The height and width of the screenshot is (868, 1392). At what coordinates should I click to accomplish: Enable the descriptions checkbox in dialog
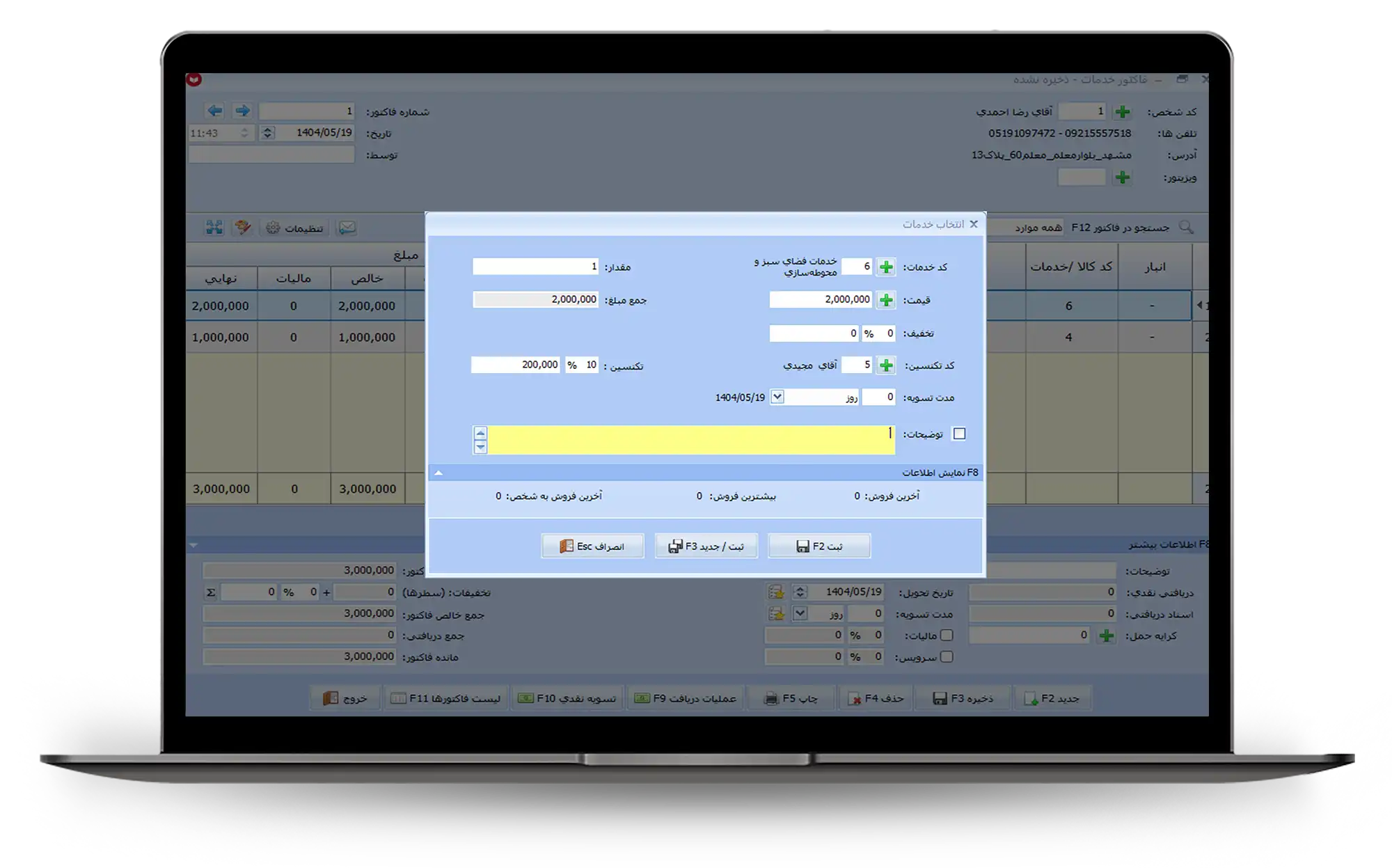pos(959,434)
